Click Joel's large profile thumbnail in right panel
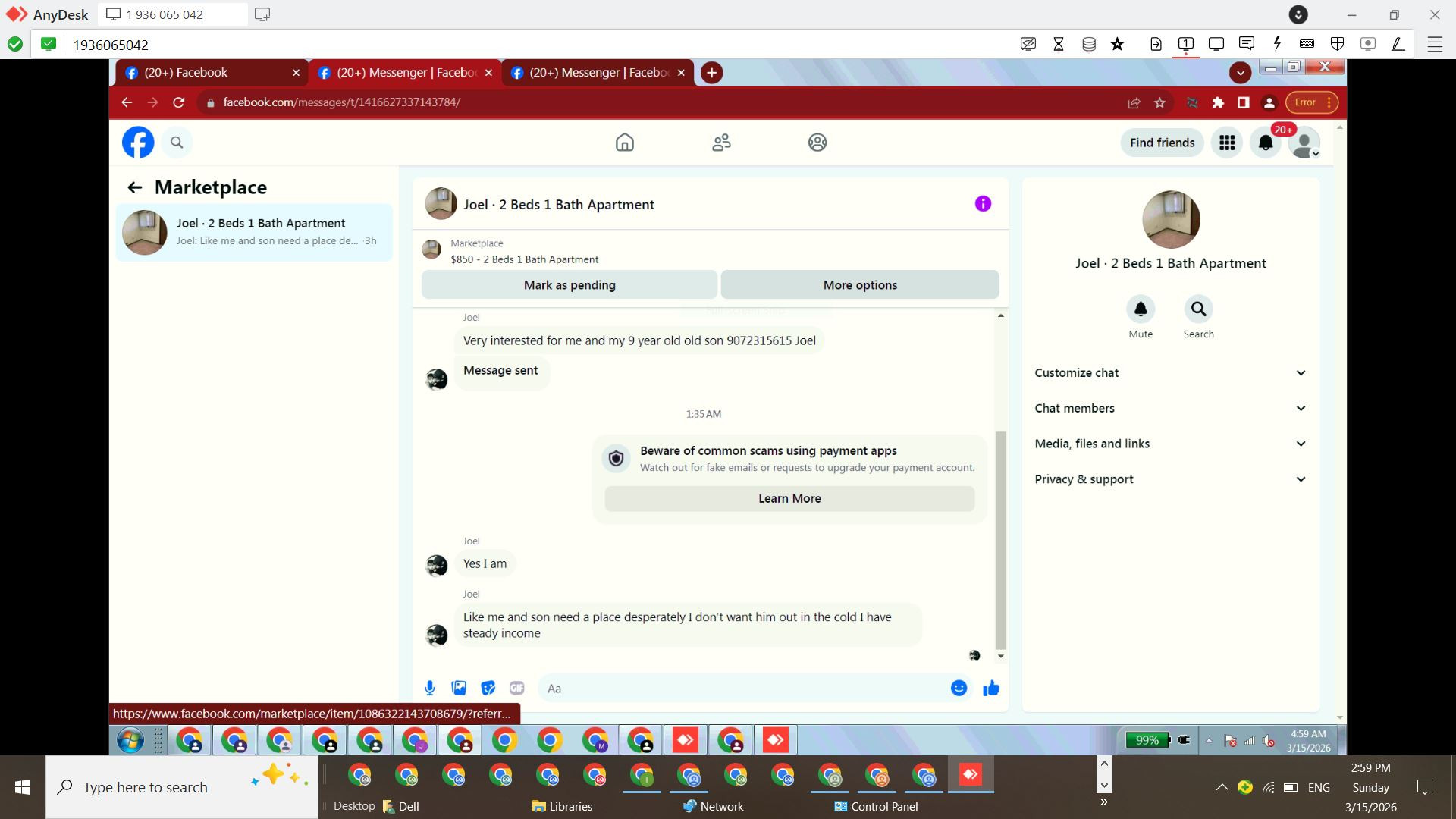This screenshot has height=819, width=1456. pos(1171,220)
